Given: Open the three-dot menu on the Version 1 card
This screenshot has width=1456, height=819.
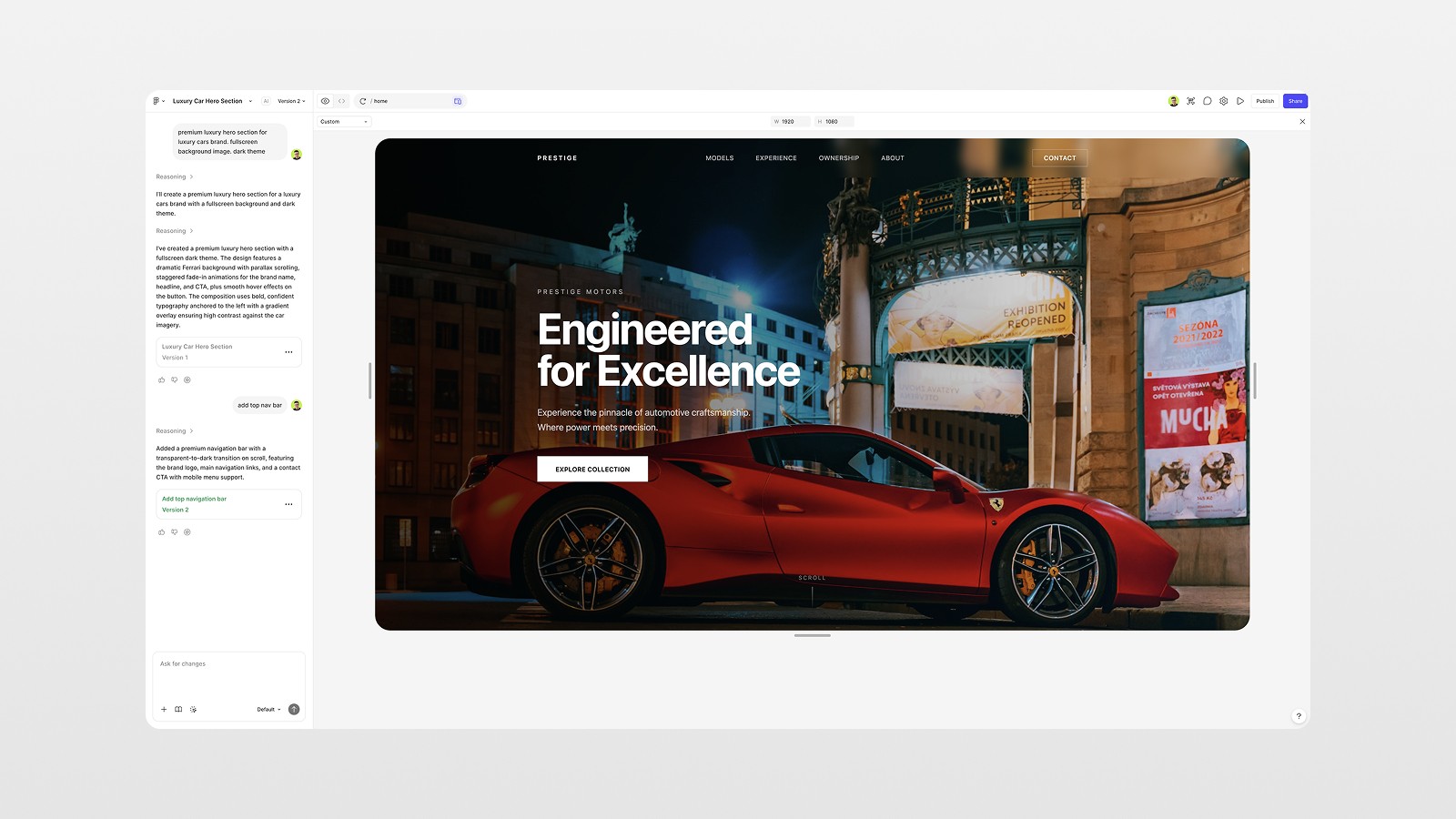Looking at the screenshot, I should [x=288, y=352].
